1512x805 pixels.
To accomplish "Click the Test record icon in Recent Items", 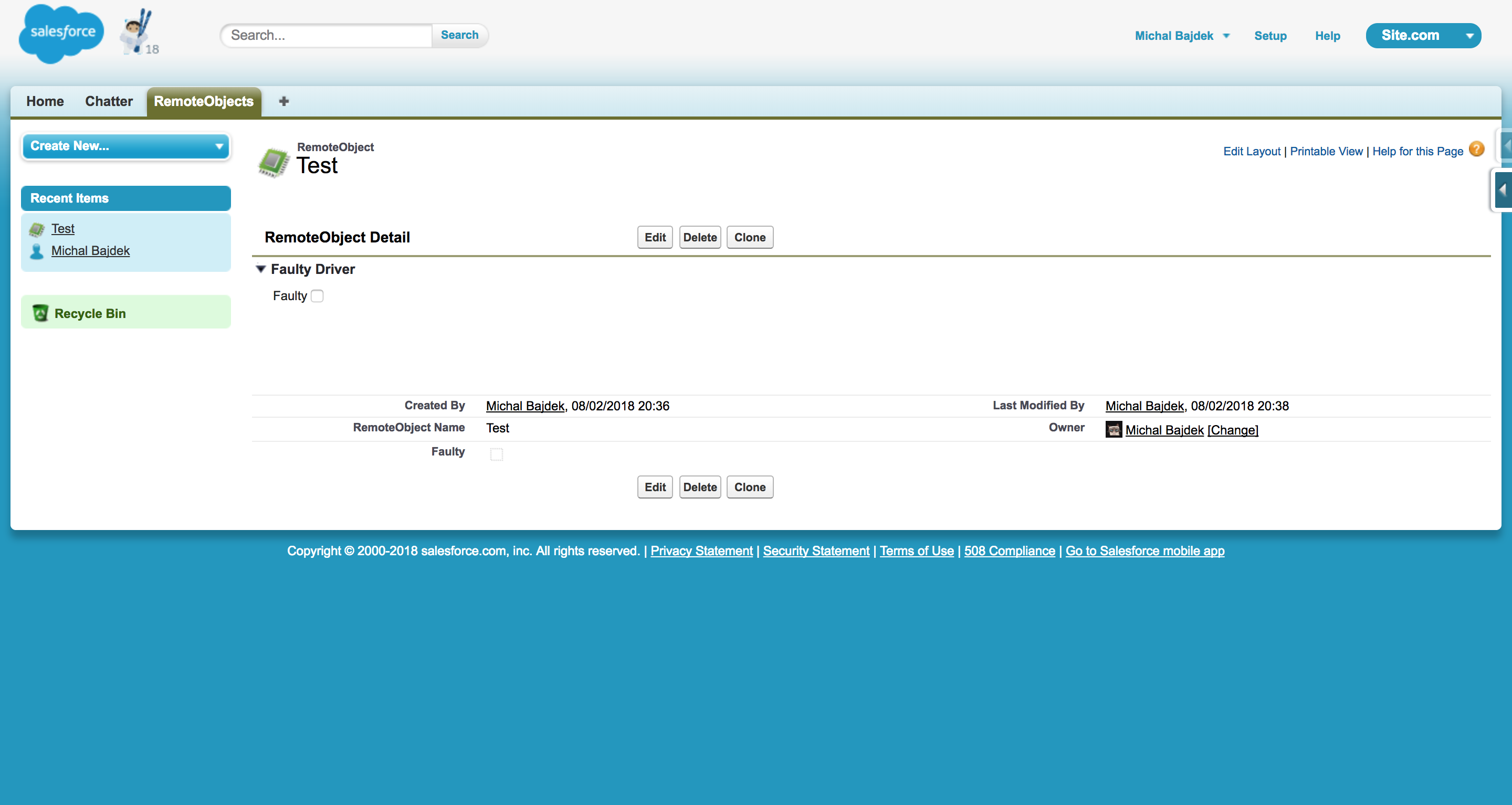I will coord(37,228).
